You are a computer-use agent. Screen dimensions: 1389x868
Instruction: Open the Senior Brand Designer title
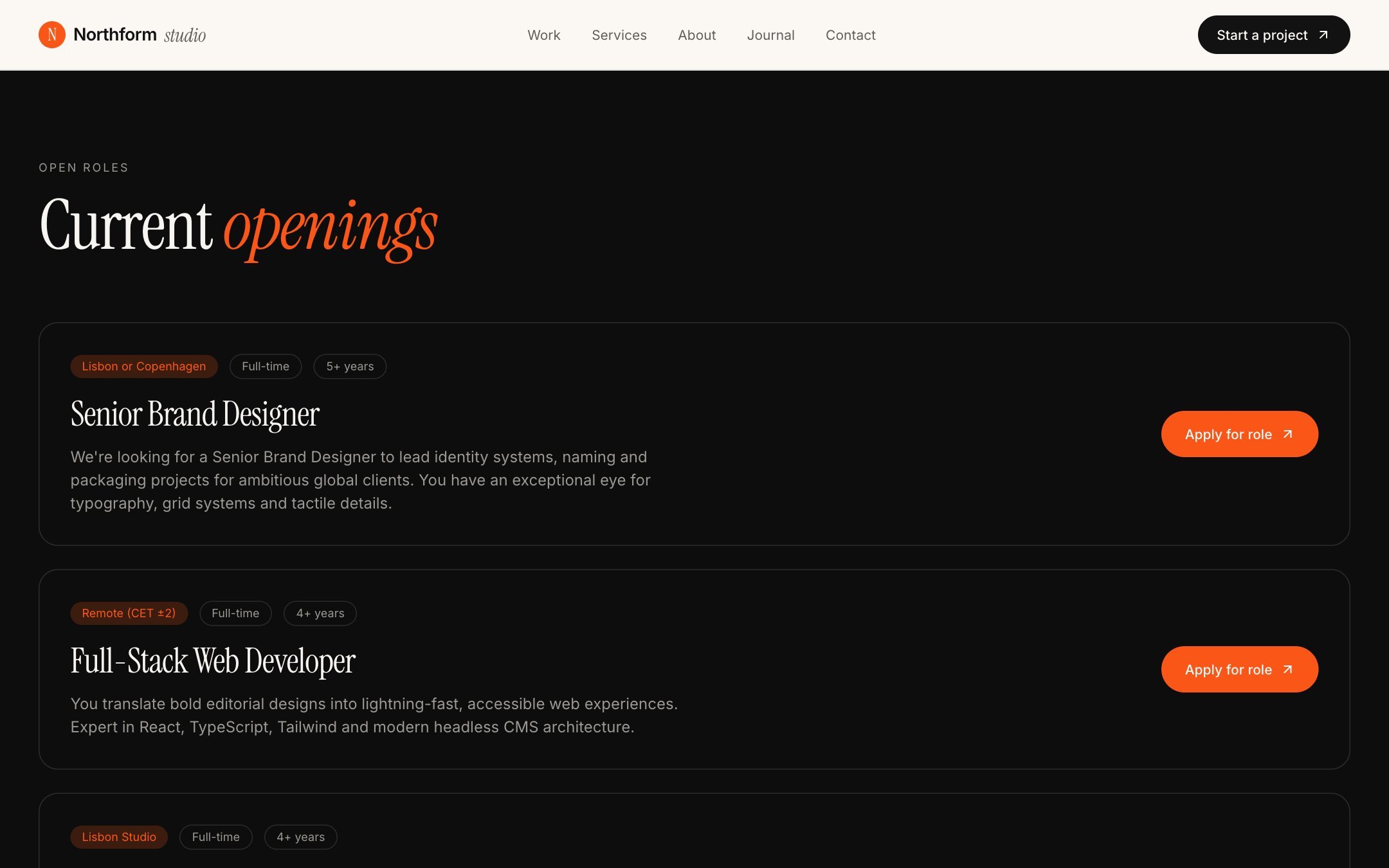click(195, 414)
